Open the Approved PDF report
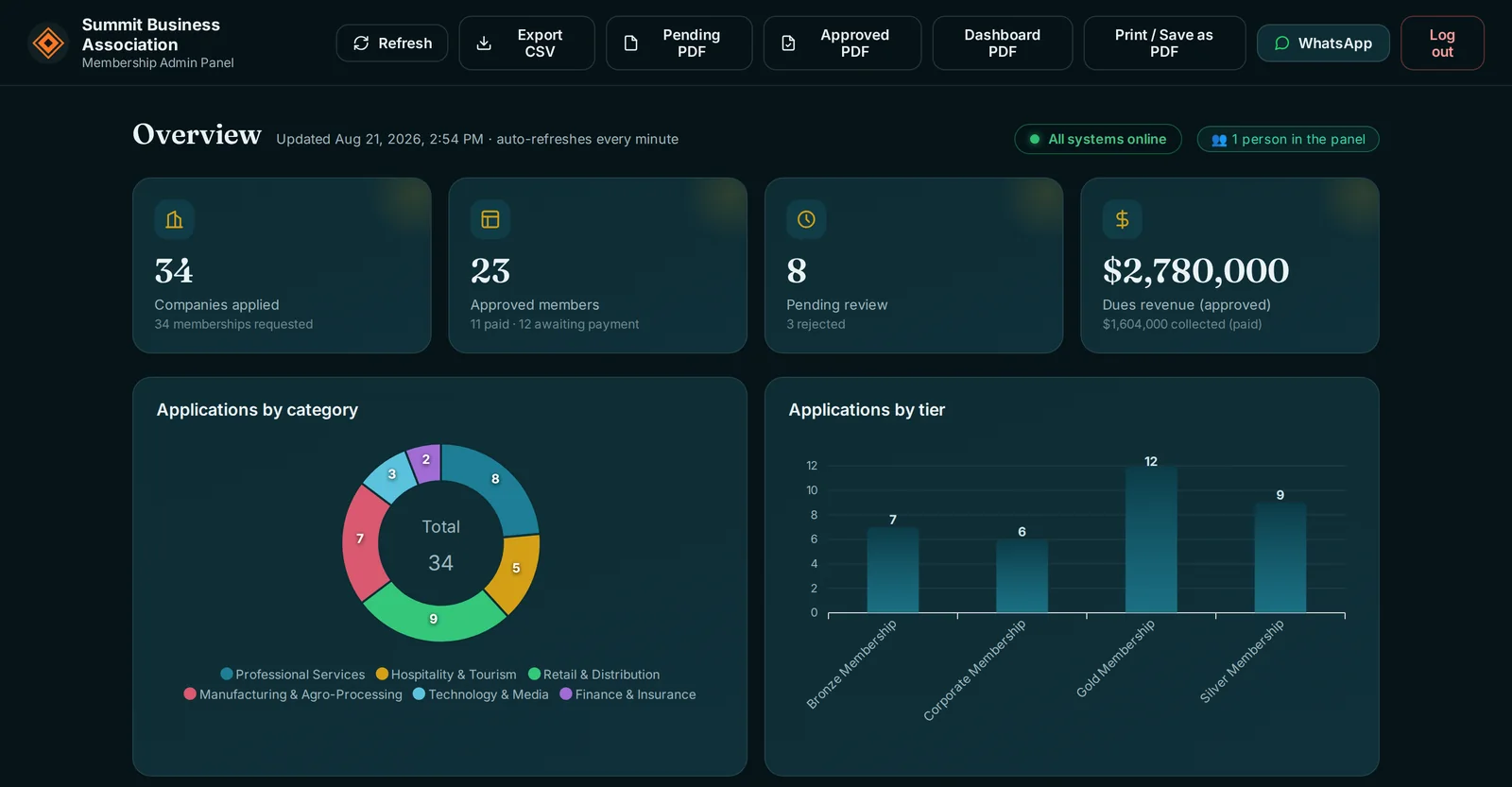1512x787 pixels. click(842, 43)
